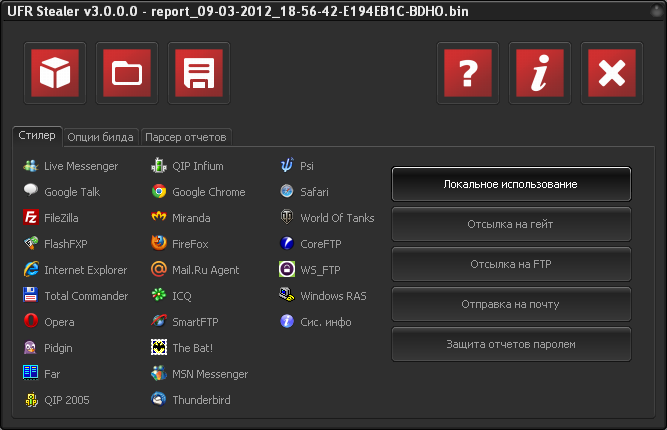Choose the Отсылка на гейт button
The height and width of the screenshot is (430, 667).
pyautogui.click(x=511, y=224)
